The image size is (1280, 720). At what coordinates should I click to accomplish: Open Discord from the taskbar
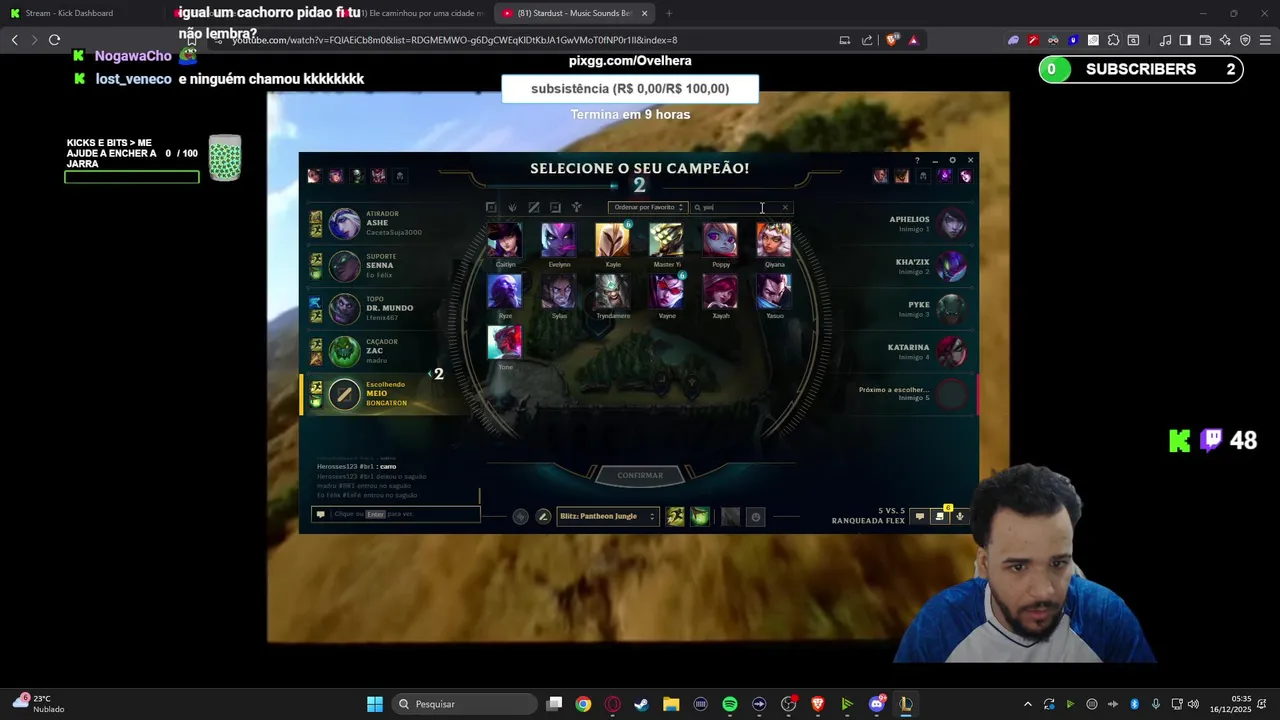[877, 704]
